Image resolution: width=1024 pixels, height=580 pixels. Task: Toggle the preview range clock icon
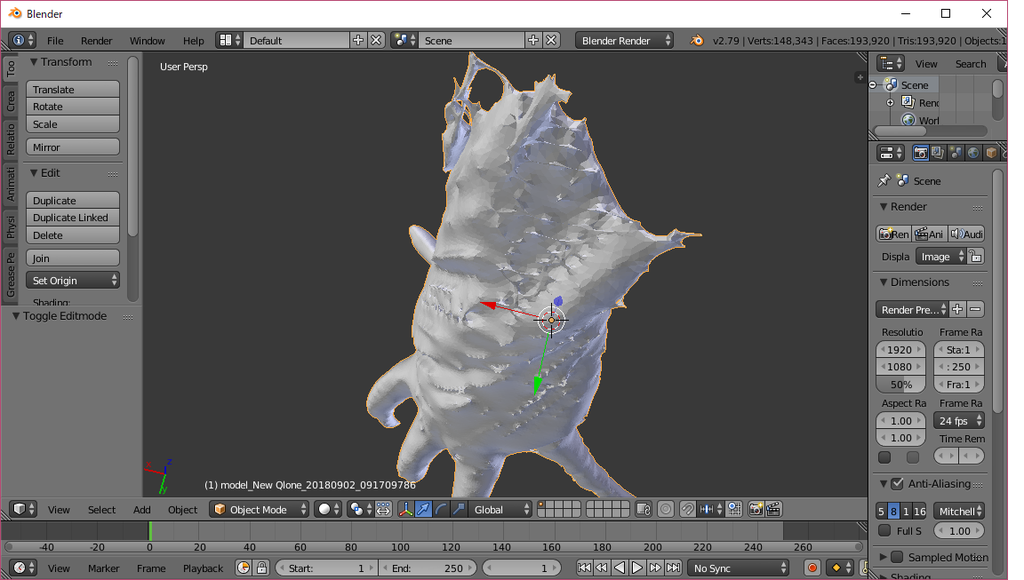(x=243, y=568)
